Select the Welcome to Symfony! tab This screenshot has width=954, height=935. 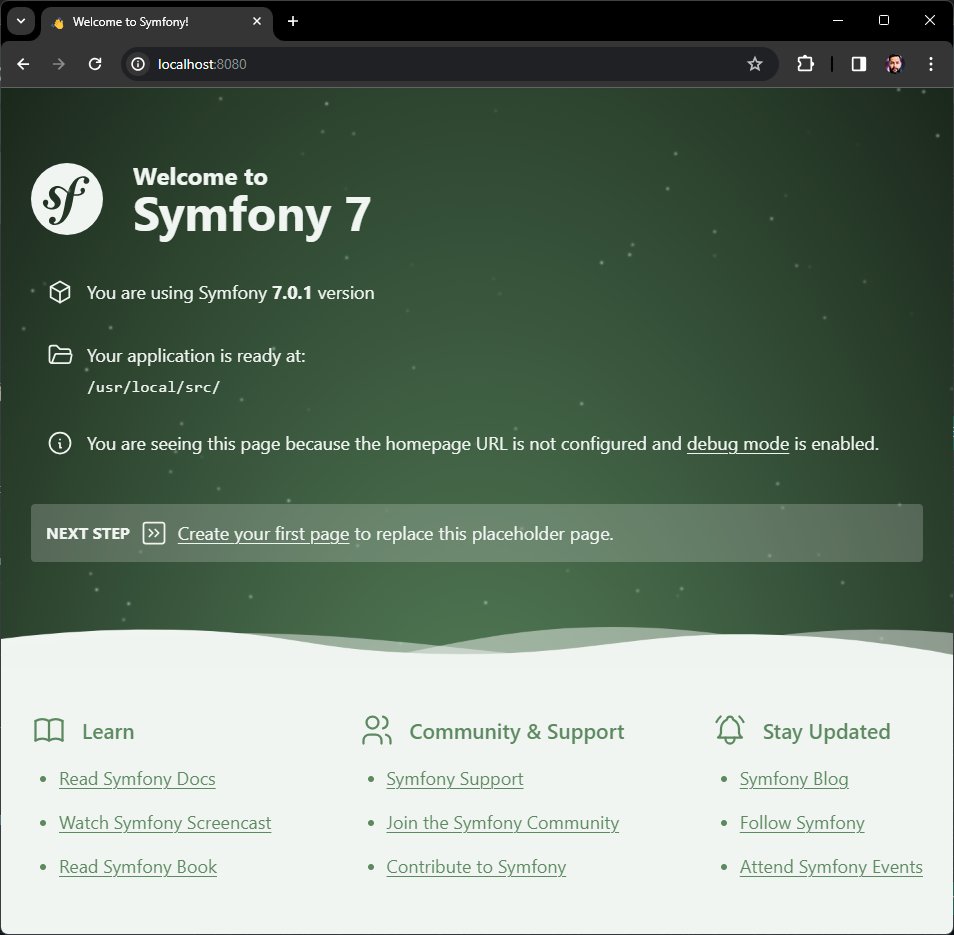[157, 22]
